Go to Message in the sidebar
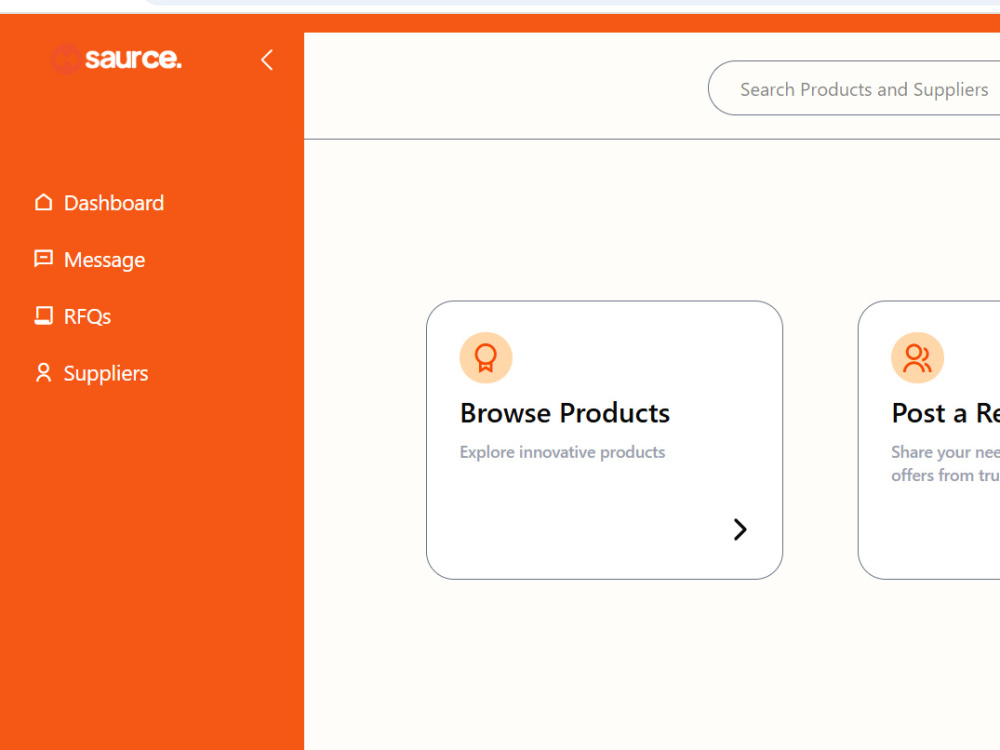 [89, 260]
